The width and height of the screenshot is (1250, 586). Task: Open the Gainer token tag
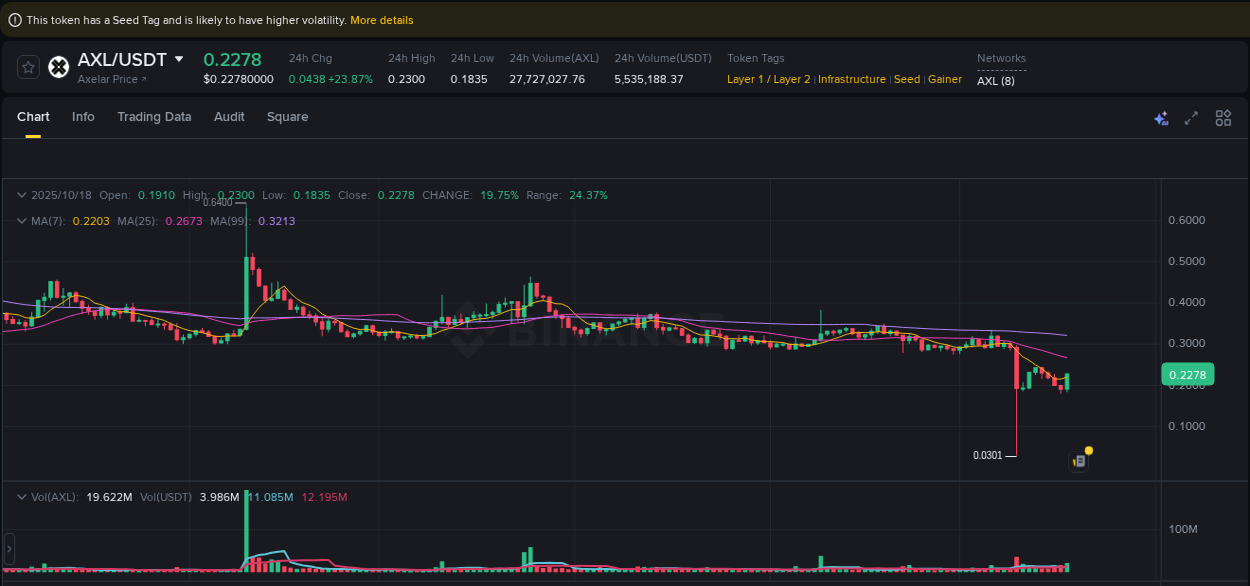point(944,79)
